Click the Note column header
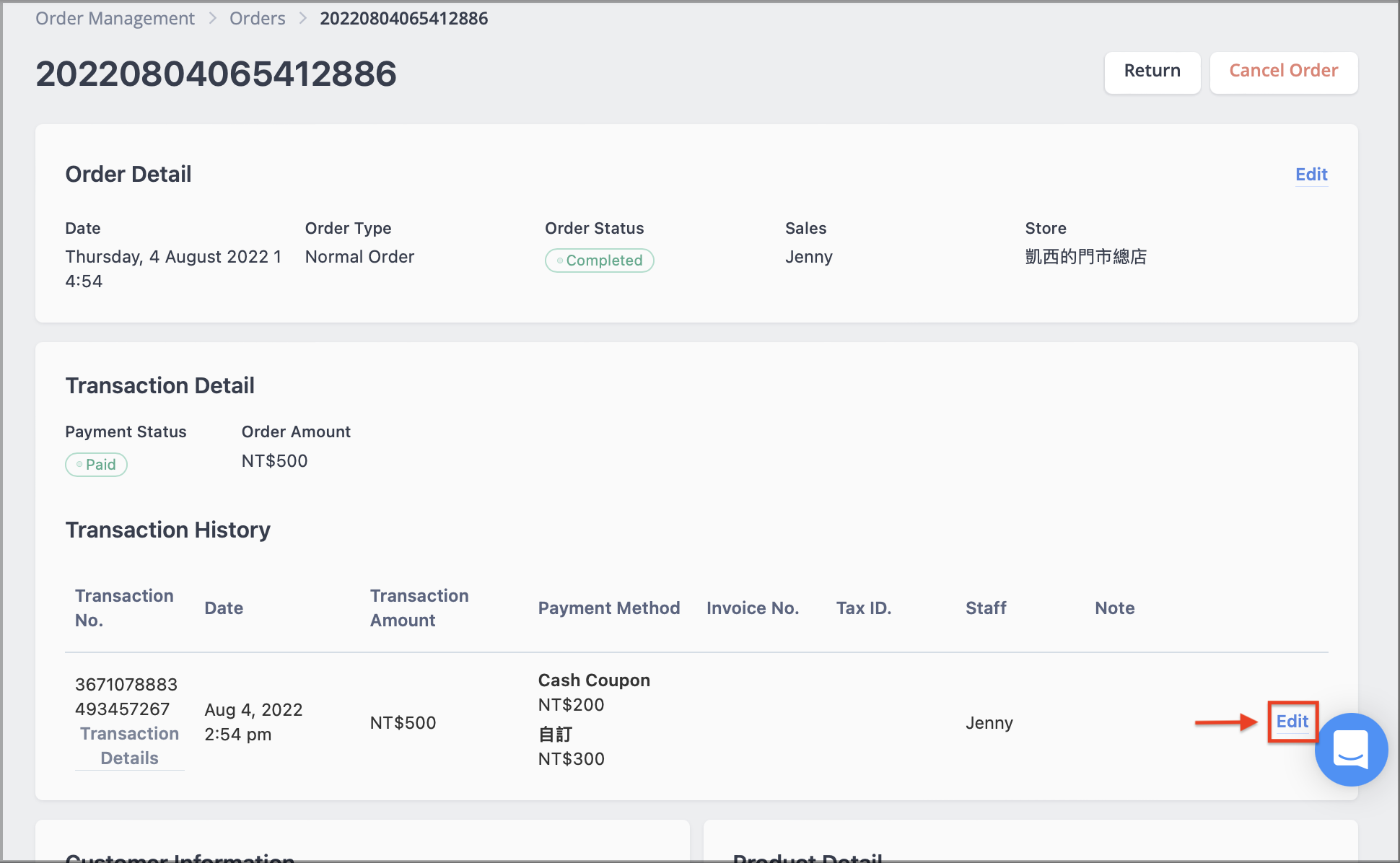This screenshot has width=1400, height=863. click(x=1115, y=608)
